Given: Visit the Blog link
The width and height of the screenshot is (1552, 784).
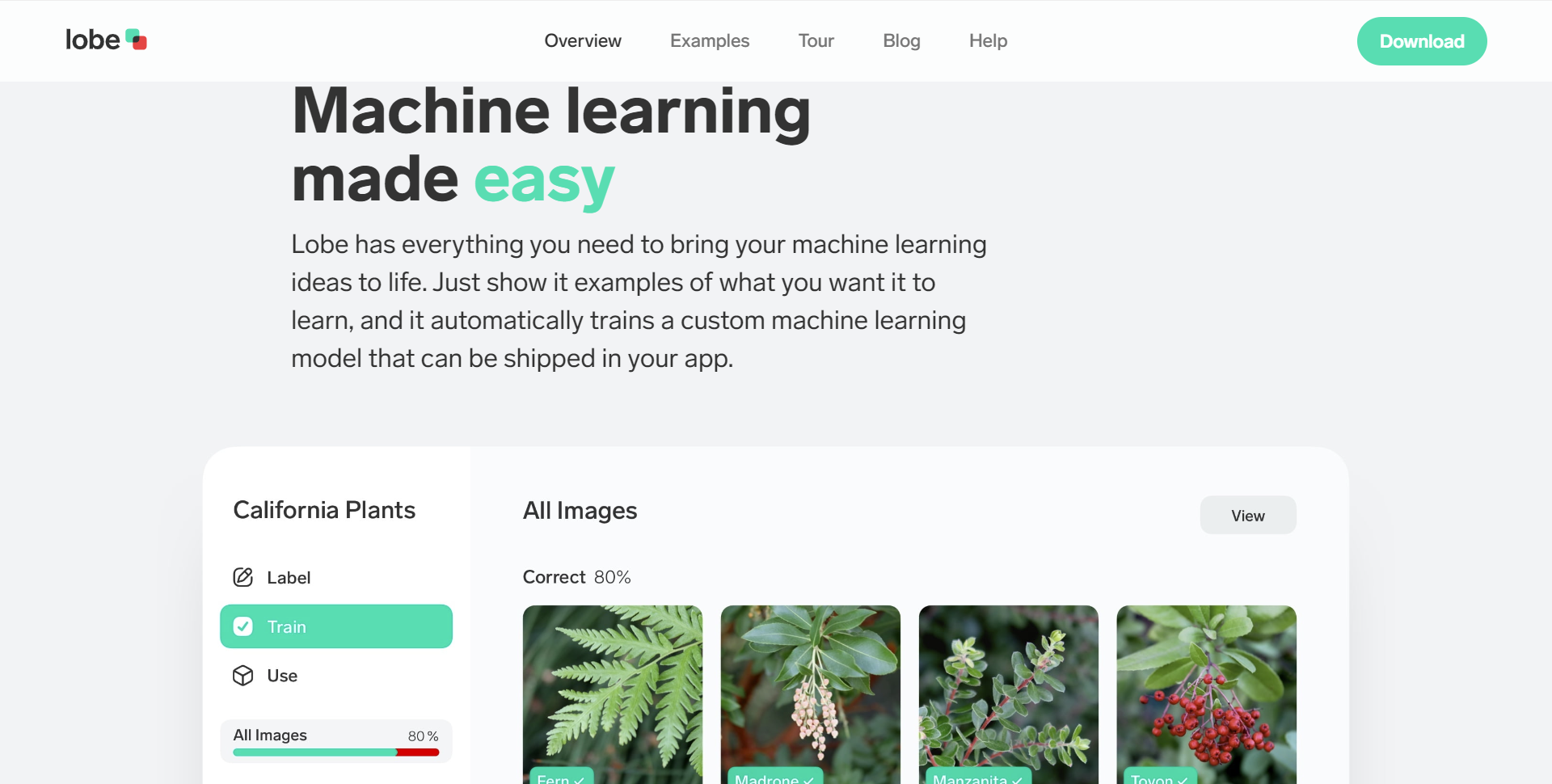Looking at the screenshot, I should point(901,40).
